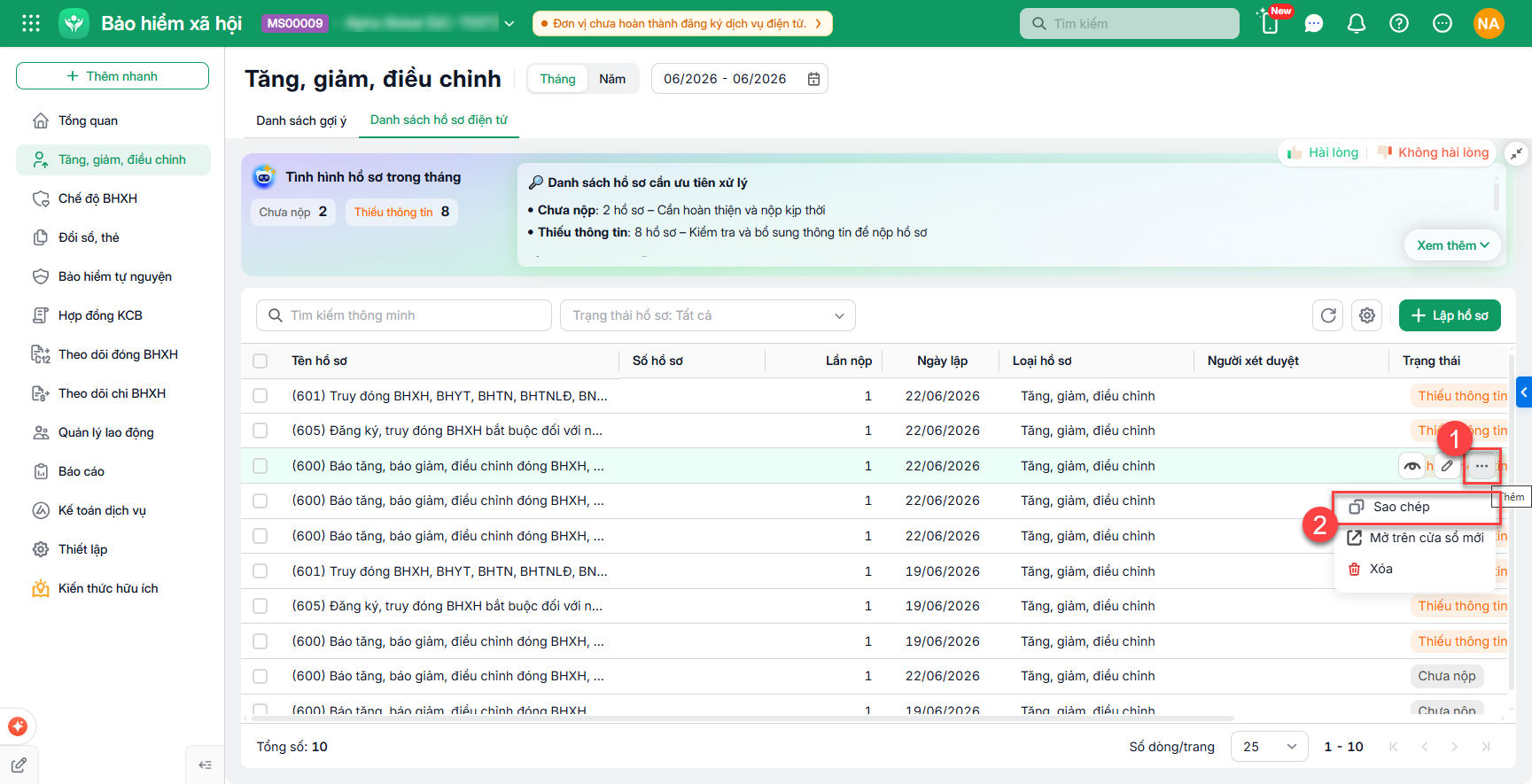Choose Xóa from the context menu

coord(1415,569)
